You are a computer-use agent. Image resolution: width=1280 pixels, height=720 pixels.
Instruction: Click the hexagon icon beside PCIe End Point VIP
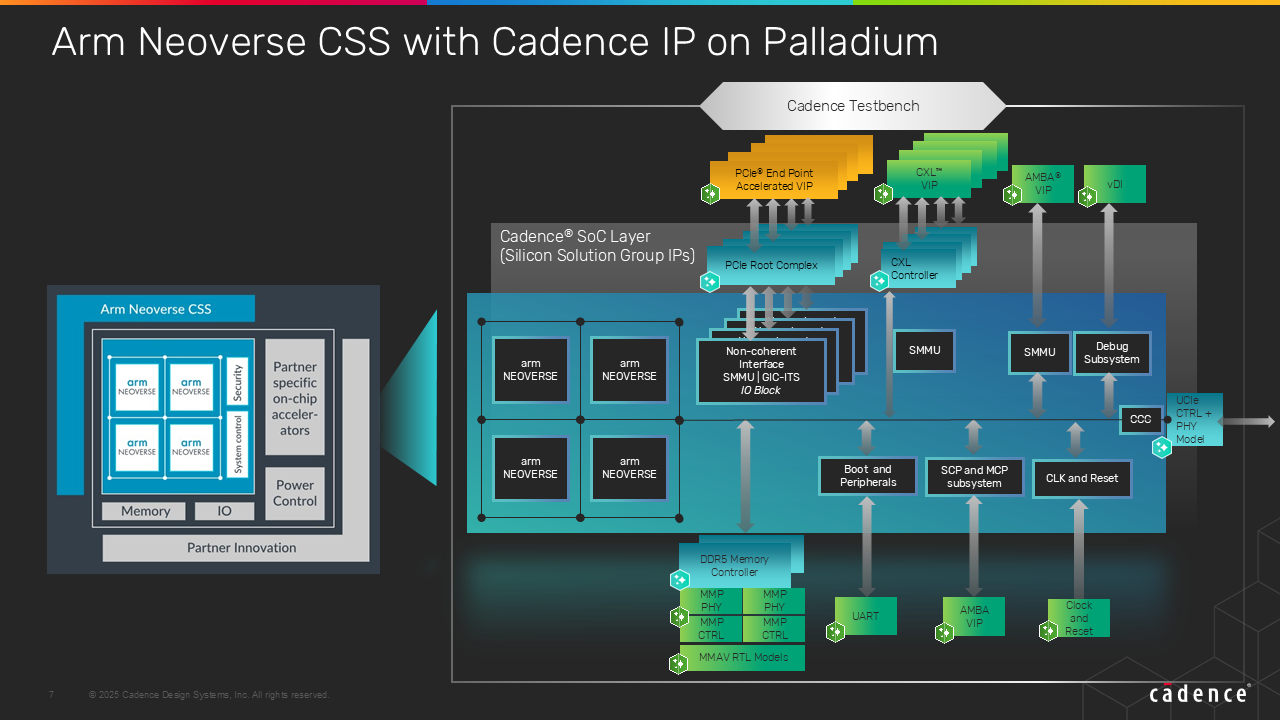point(710,194)
